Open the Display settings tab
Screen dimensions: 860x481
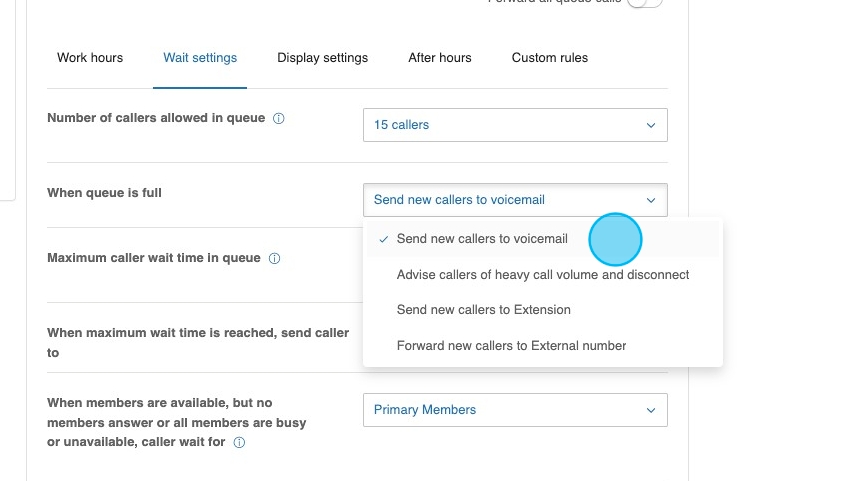(x=322, y=58)
